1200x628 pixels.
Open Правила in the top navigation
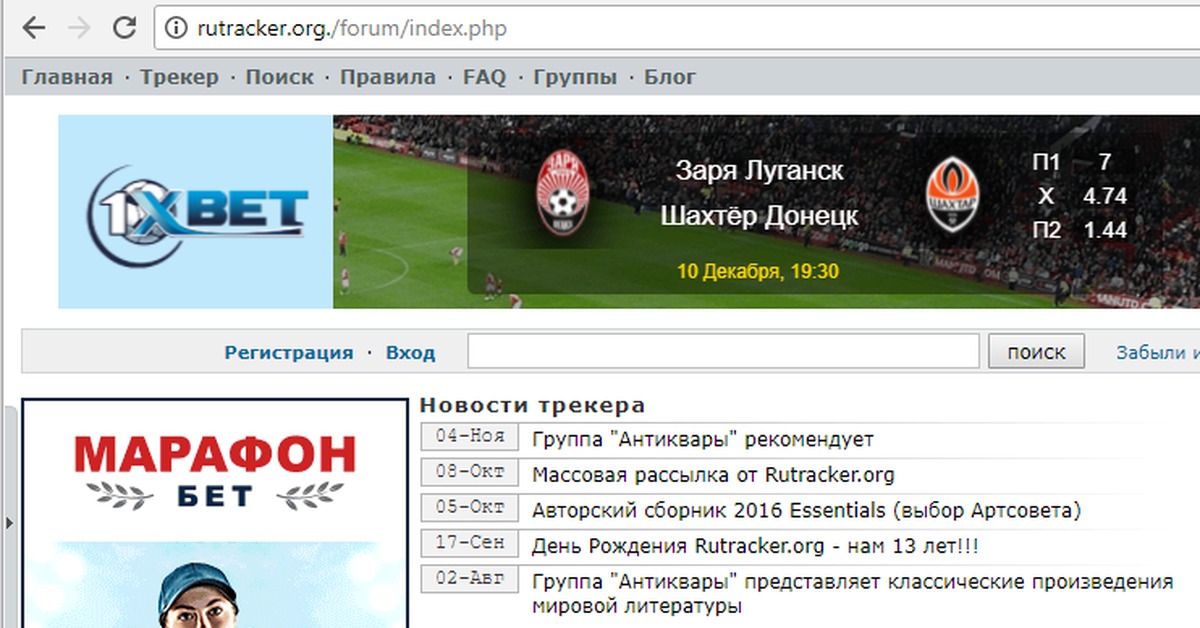point(388,77)
